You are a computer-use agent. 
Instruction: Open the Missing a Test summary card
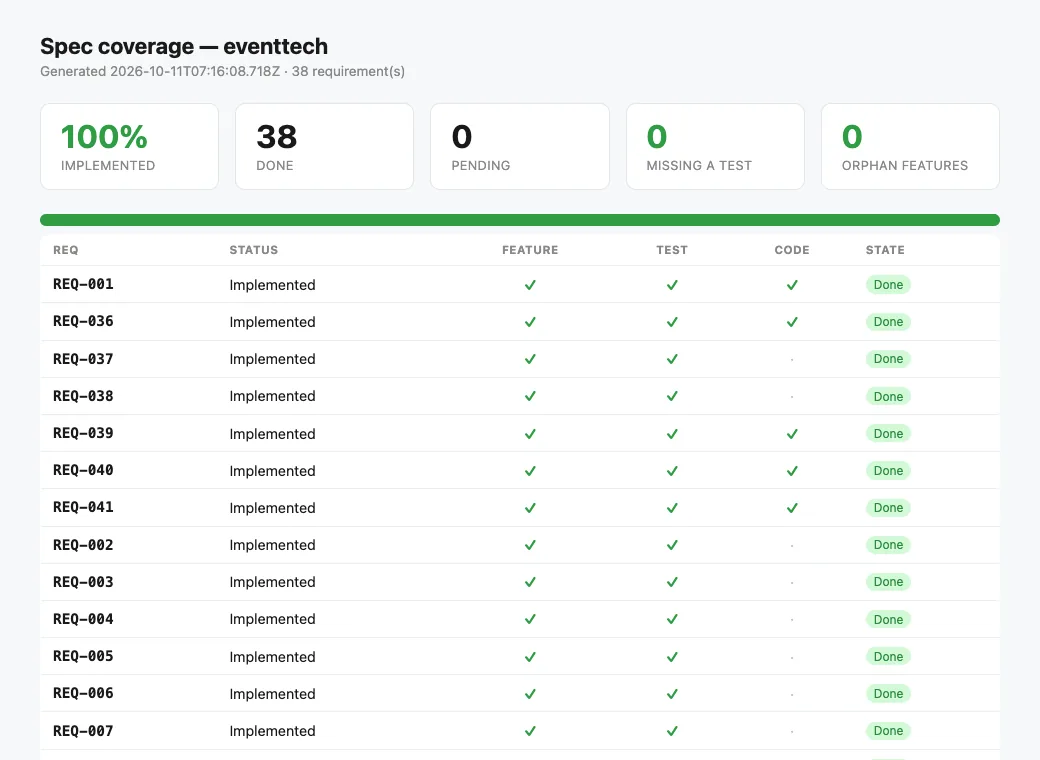pos(715,147)
